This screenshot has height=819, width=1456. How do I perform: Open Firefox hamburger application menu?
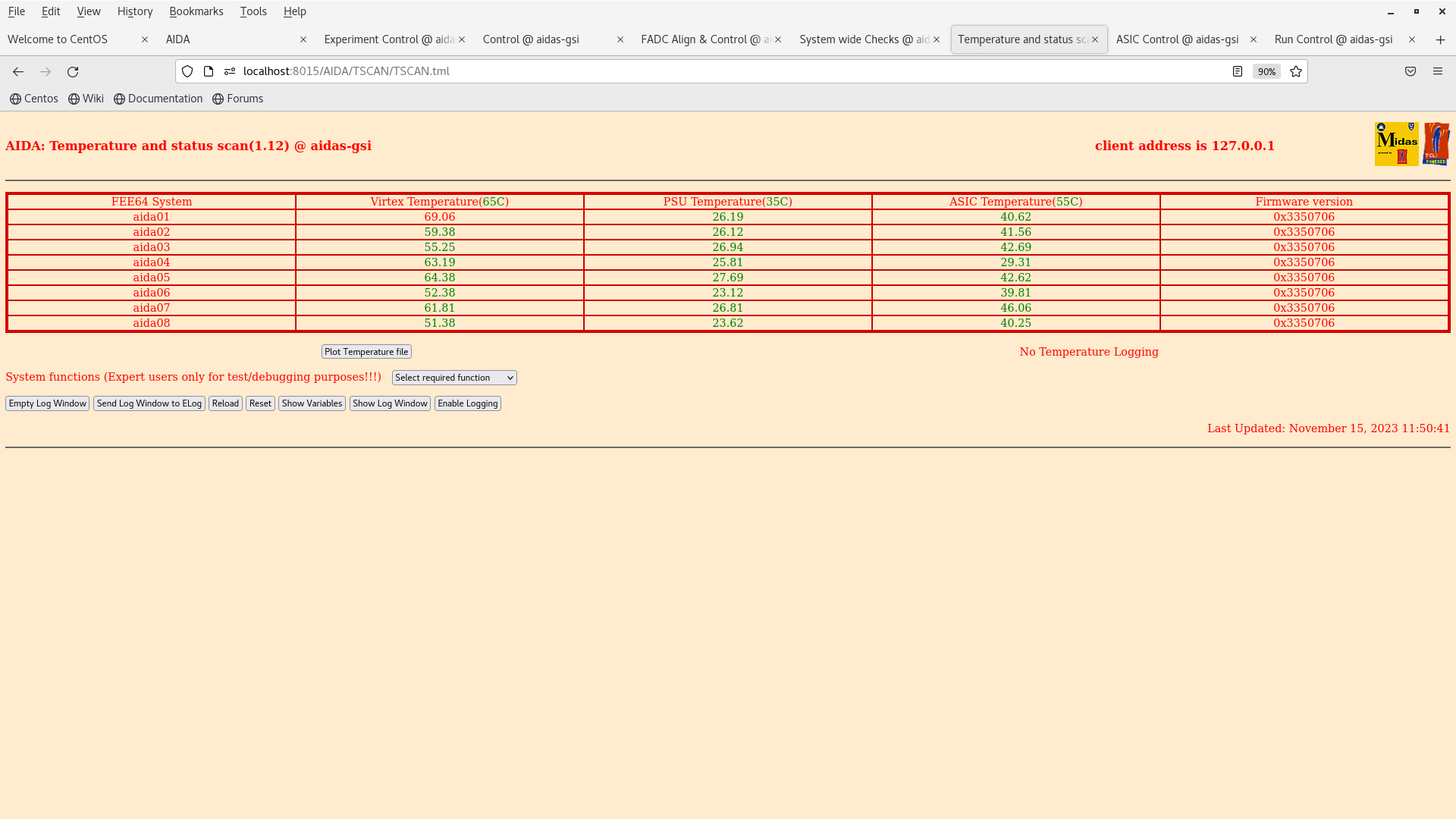(1438, 71)
